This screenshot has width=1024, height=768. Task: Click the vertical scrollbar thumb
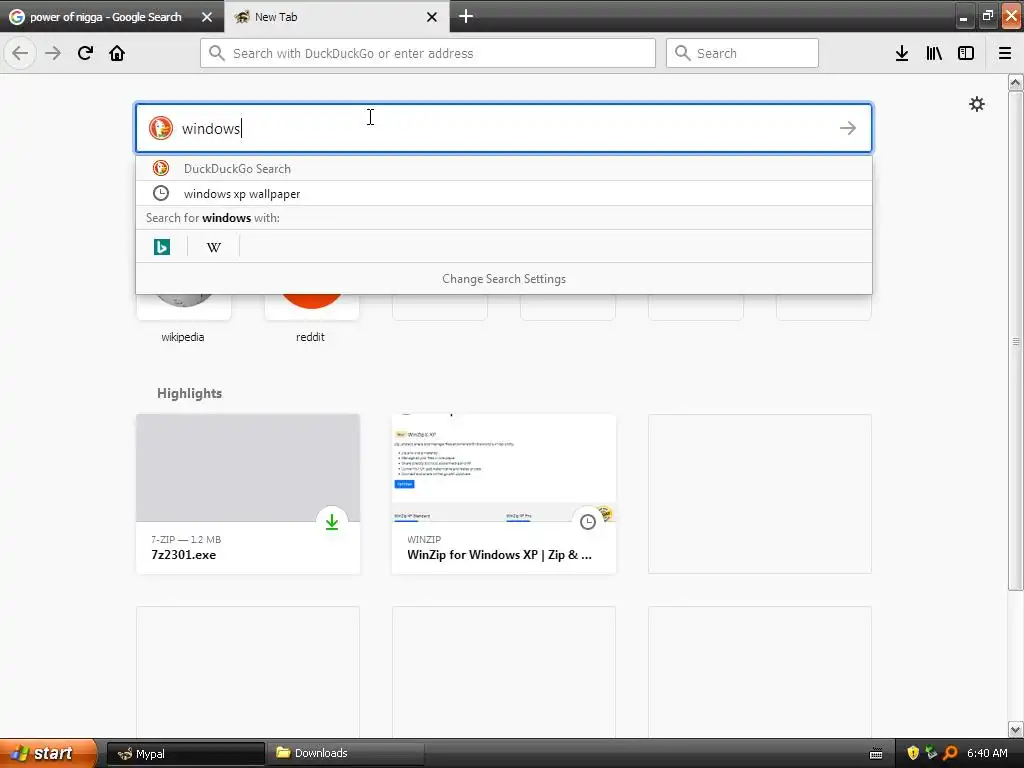(x=1016, y=340)
